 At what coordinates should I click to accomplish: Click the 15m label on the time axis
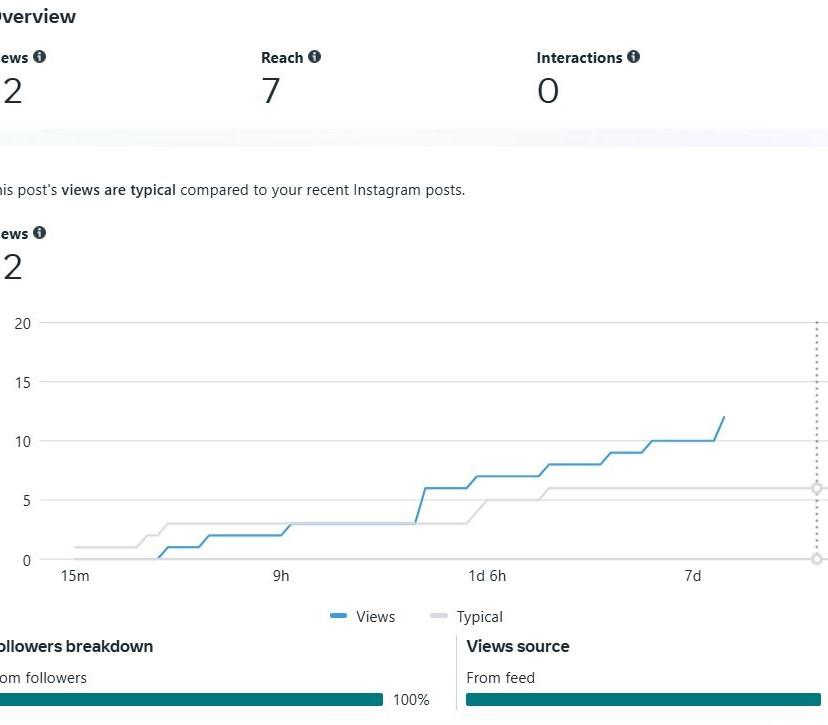tap(75, 576)
